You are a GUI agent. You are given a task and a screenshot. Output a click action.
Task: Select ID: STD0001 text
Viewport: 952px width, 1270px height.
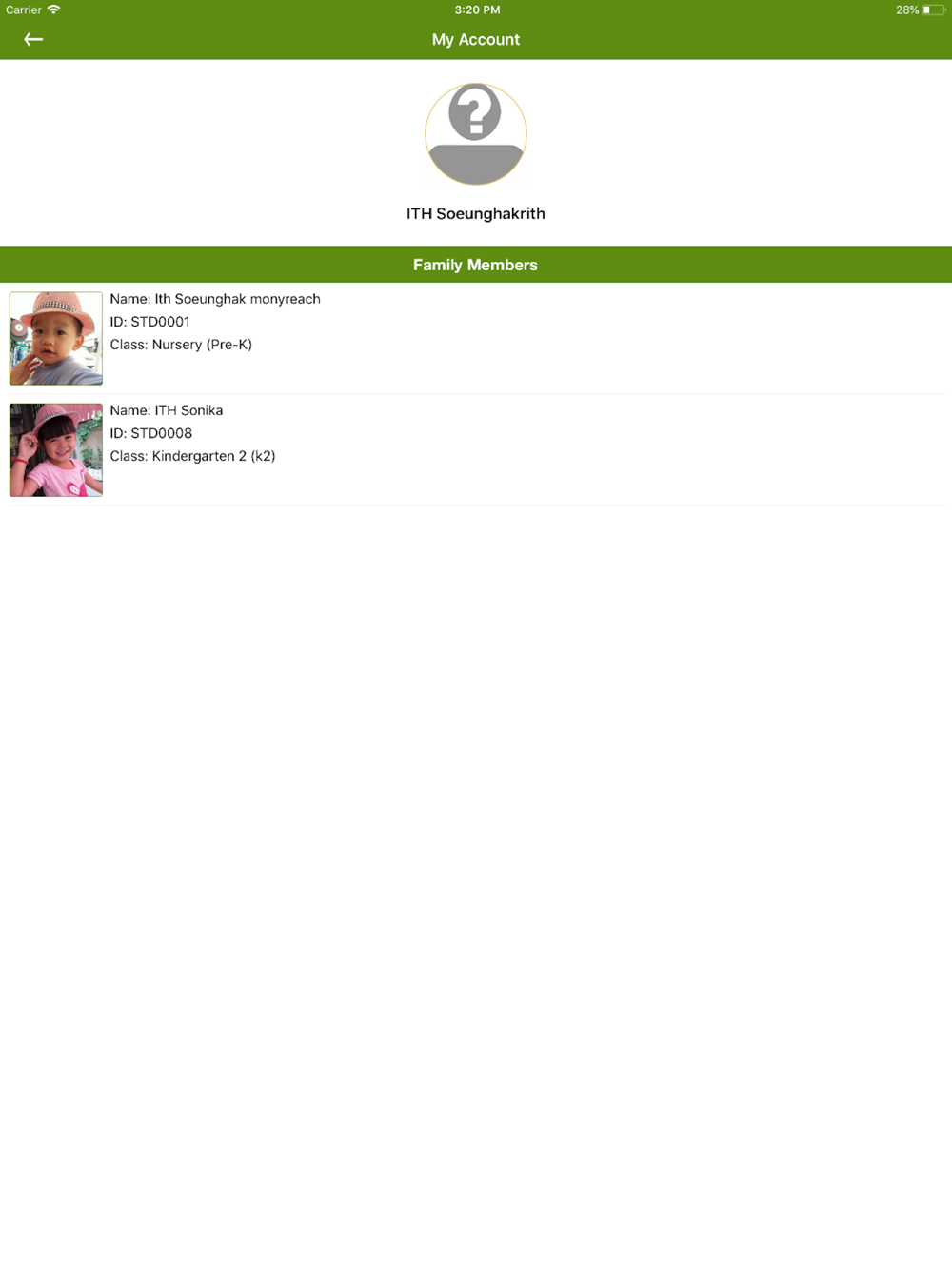coord(149,322)
